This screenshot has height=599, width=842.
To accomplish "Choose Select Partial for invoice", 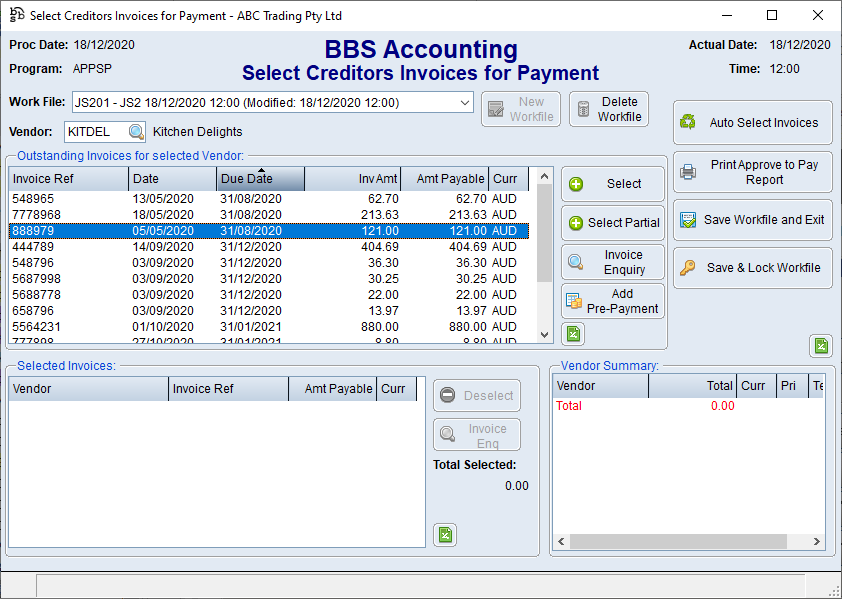I will 612,223.
